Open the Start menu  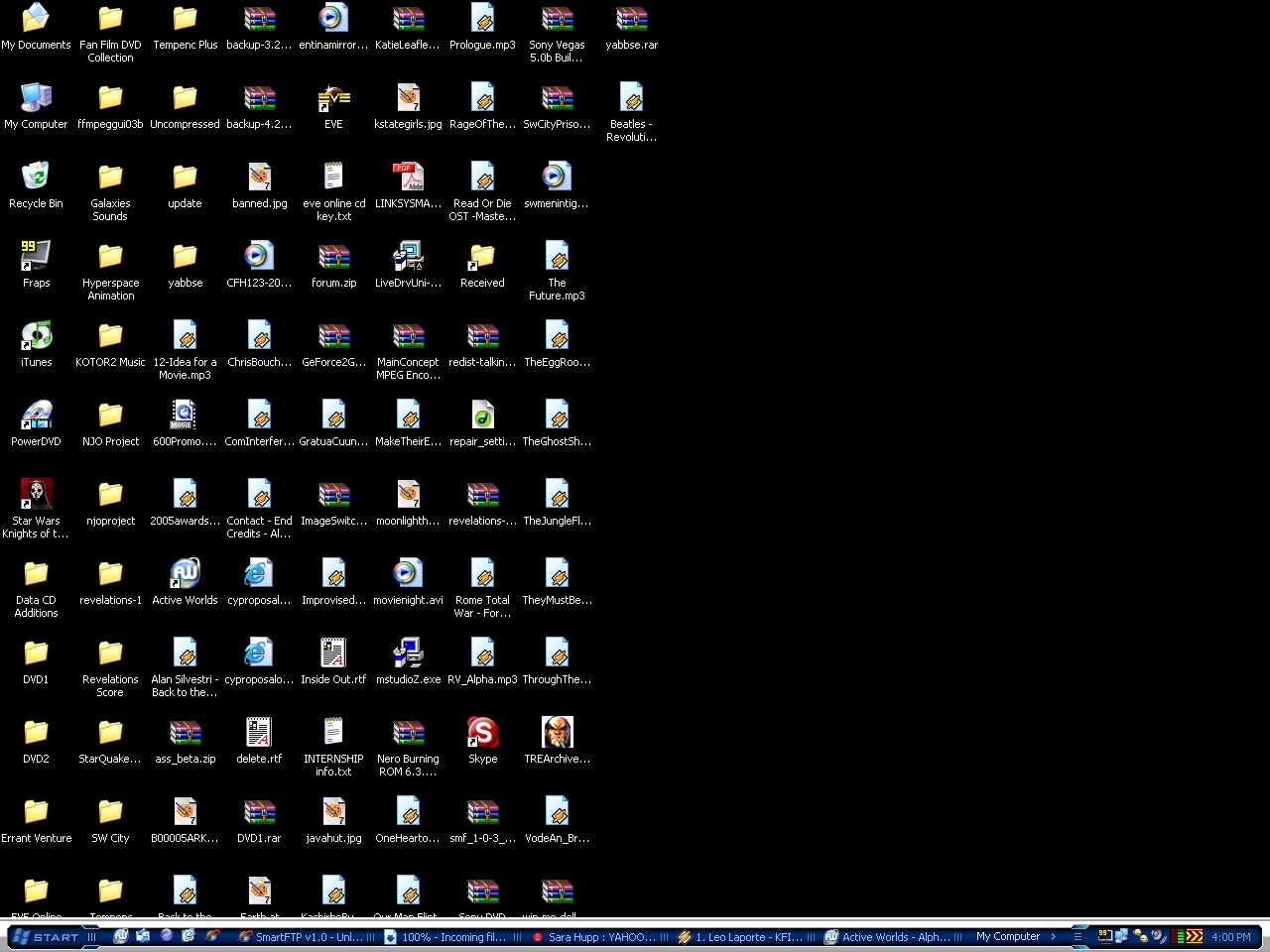coord(50,936)
